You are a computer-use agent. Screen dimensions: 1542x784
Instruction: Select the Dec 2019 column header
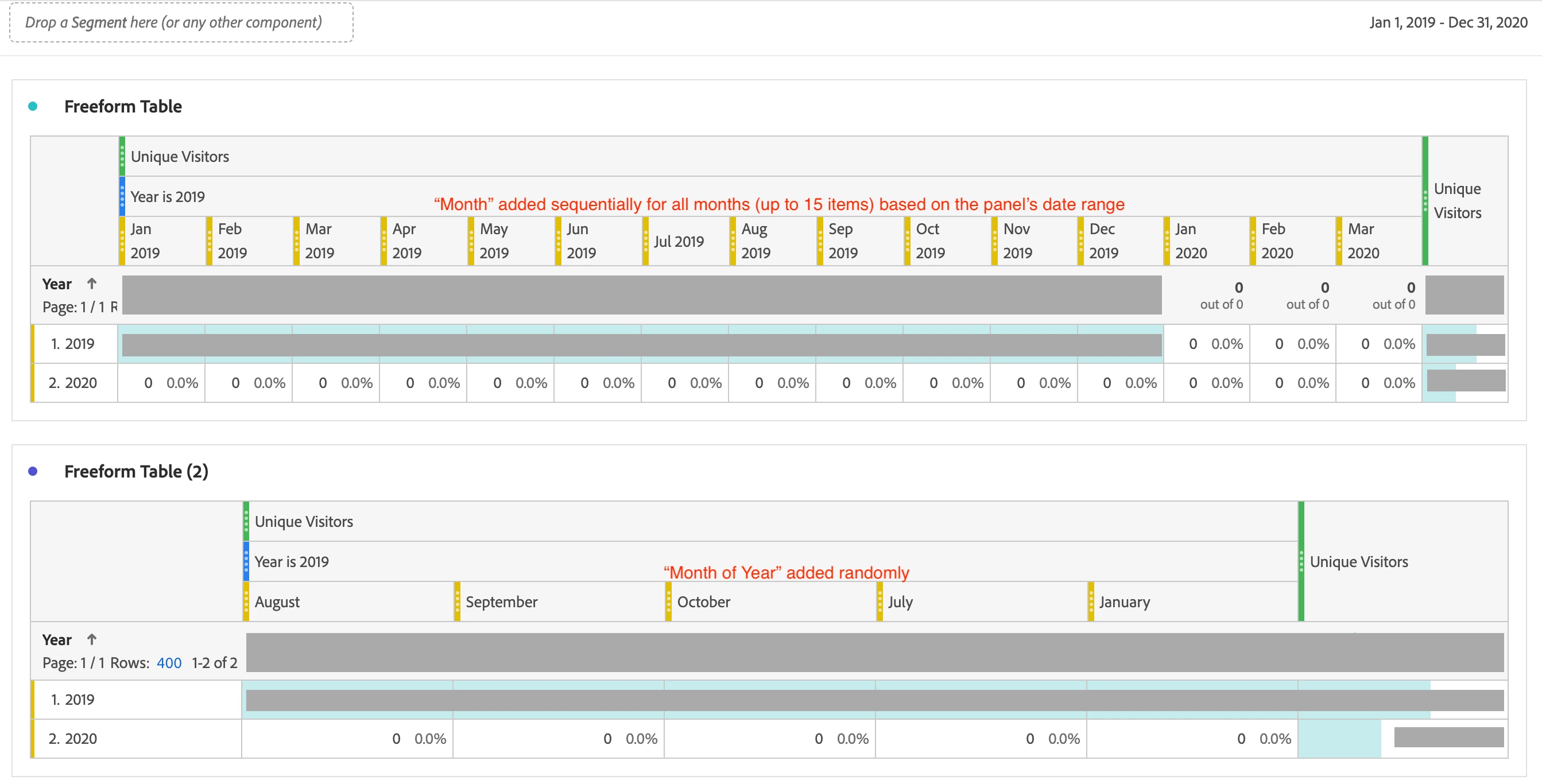pos(1103,241)
